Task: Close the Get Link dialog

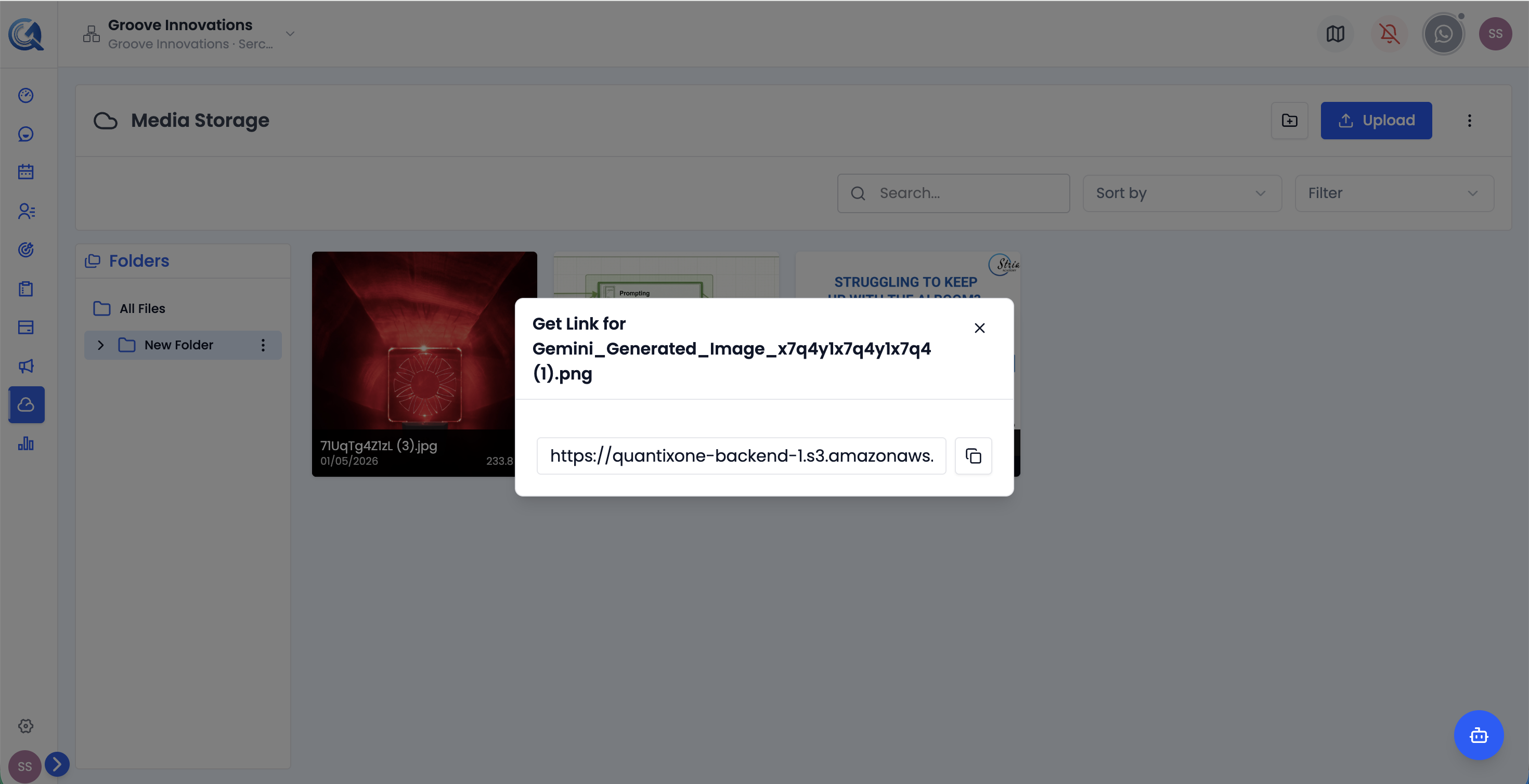Action: coord(979,328)
